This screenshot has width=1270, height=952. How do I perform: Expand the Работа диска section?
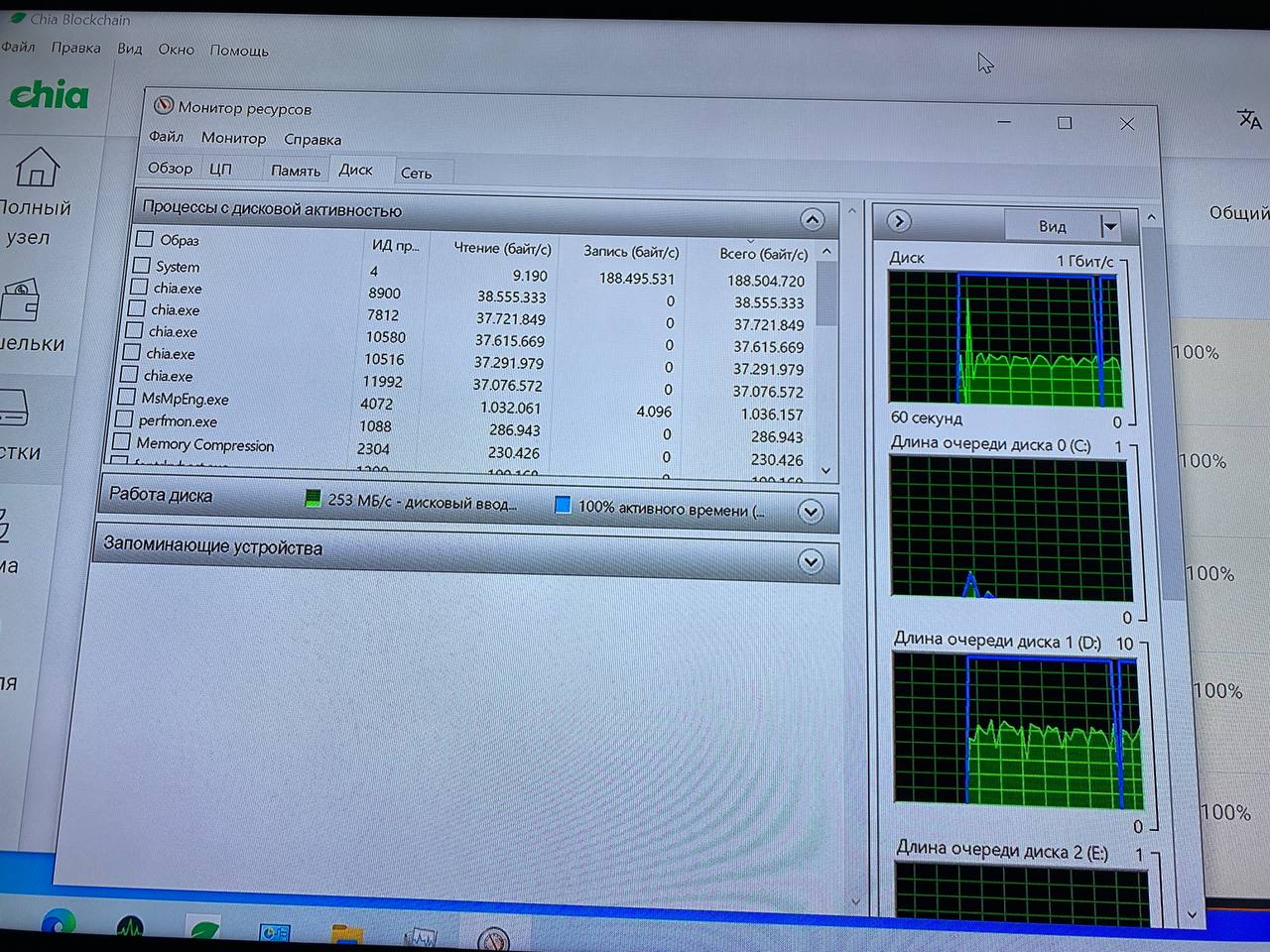(811, 512)
